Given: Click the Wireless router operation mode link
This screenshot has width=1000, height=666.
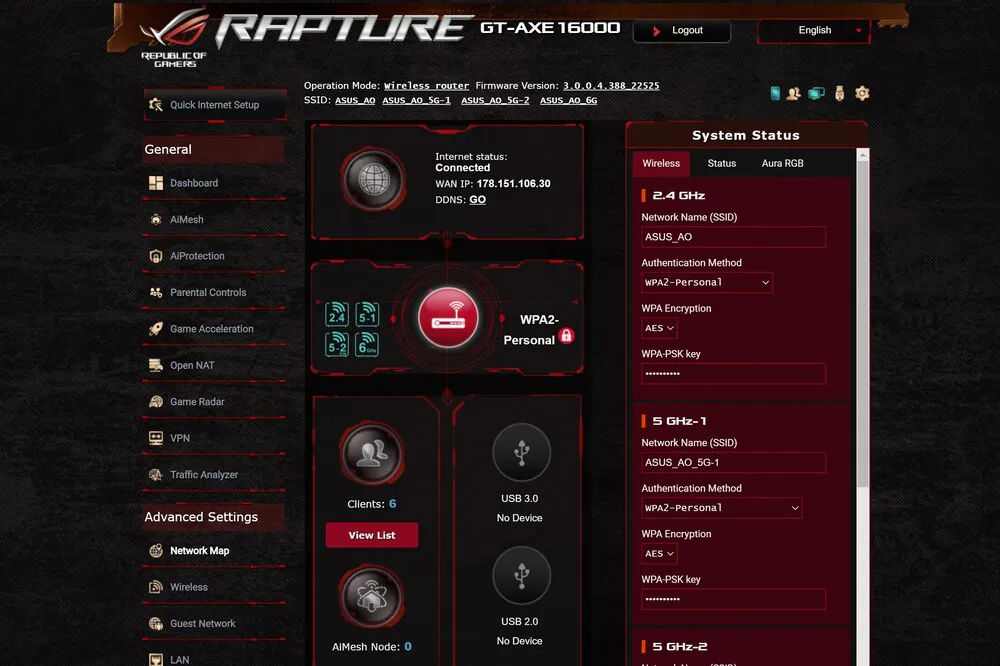Looking at the screenshot, I should [x=426, y=85].
